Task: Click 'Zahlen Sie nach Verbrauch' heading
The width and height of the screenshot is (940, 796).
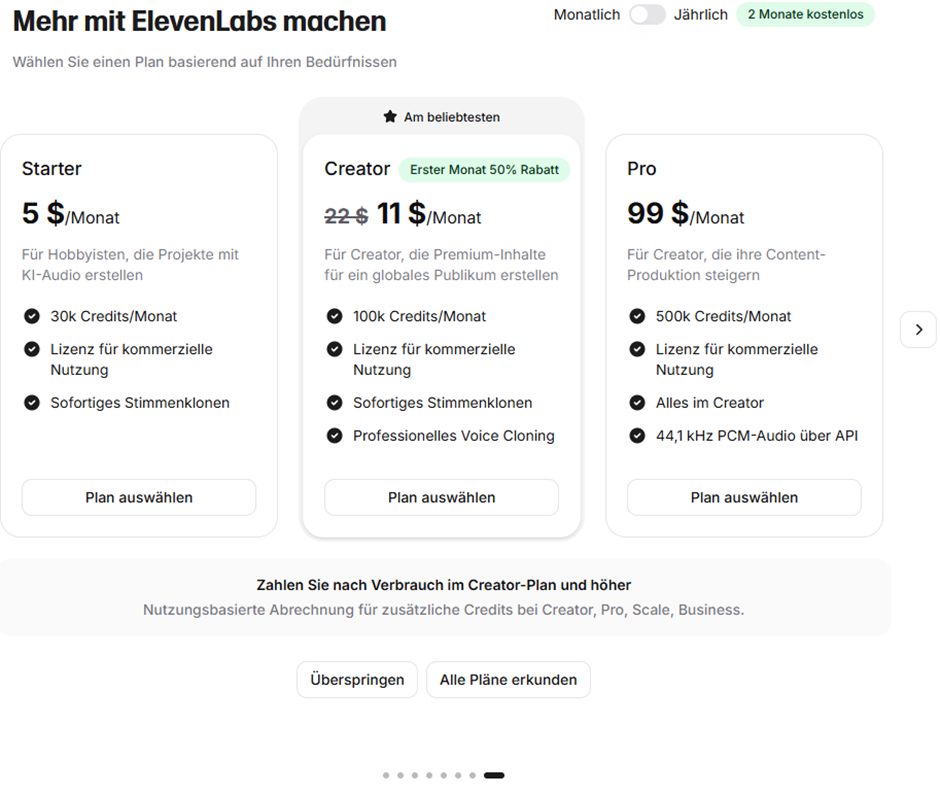Action: tap(444, 585)
